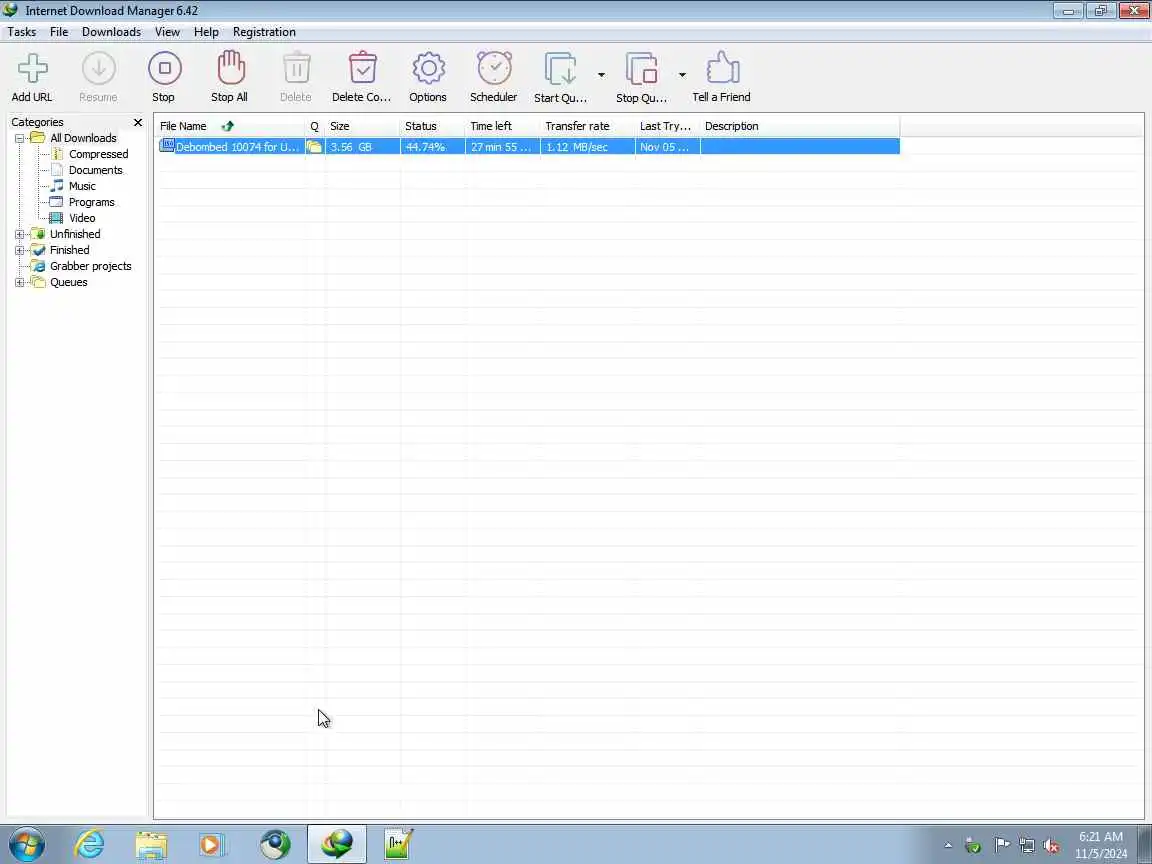Select the Video category
This screenshot has height=864, width=1152.
click(x=82, y=218)
